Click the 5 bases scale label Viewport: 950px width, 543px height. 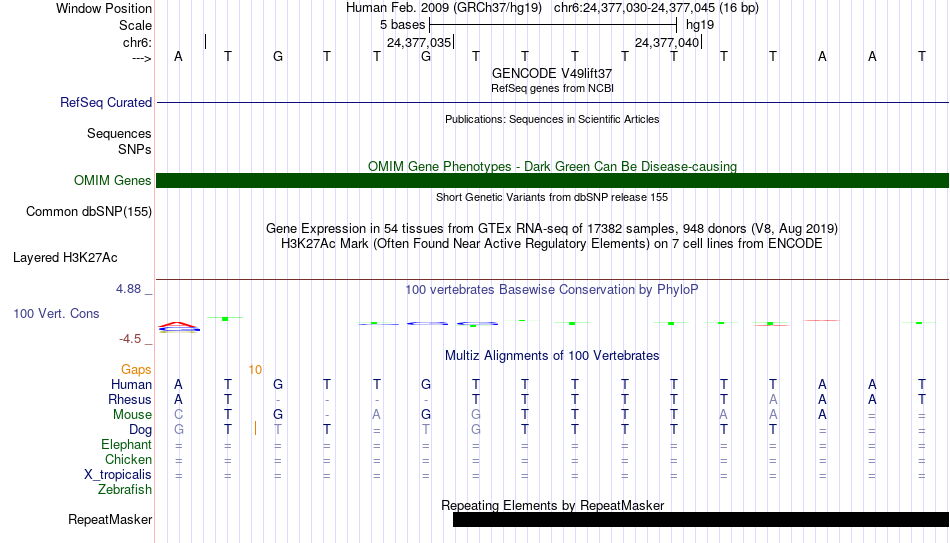click(402, 25)
